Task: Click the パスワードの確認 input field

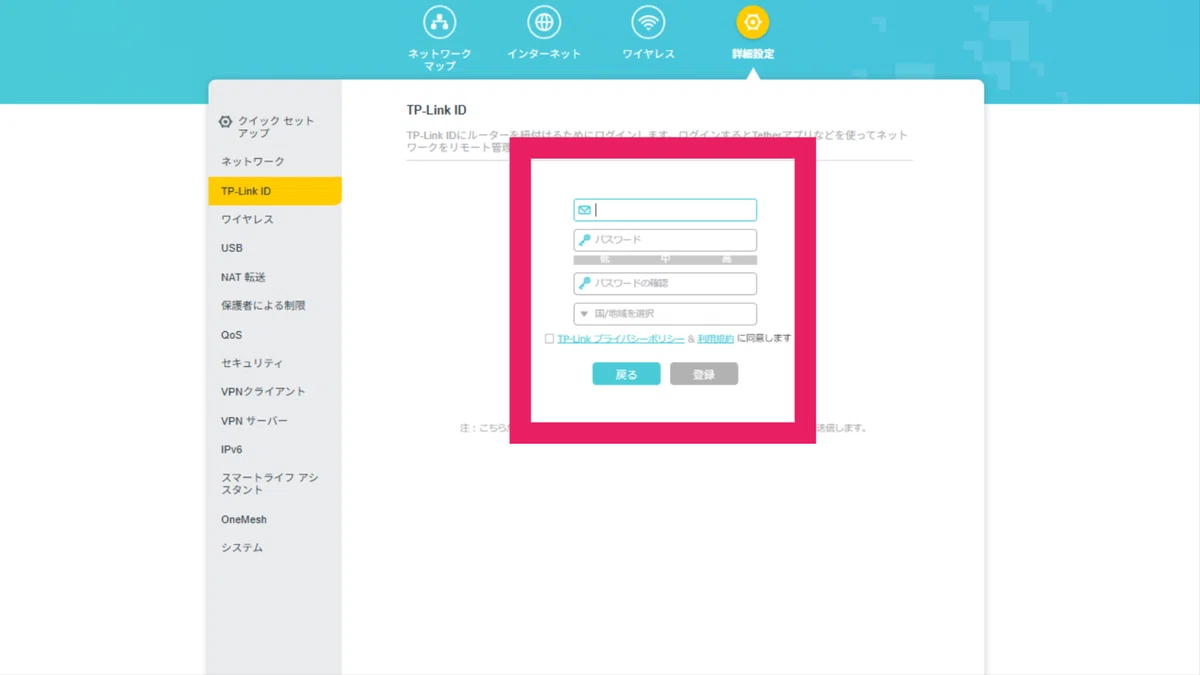Action: pyautogui.click(x=665, y=284)
